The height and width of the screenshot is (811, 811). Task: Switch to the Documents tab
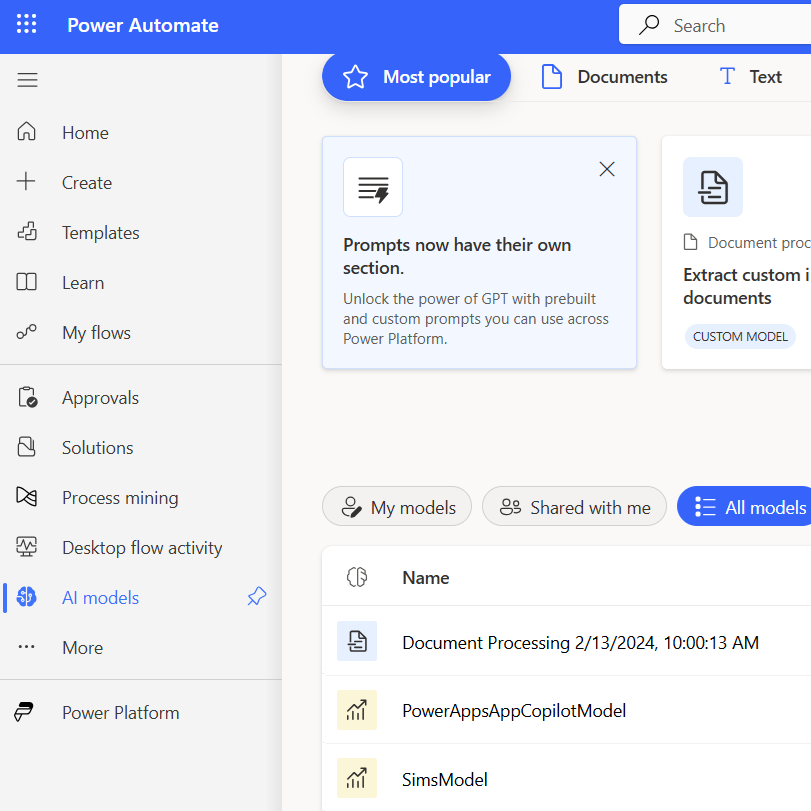pyautogui.click(x=604, y=77)
